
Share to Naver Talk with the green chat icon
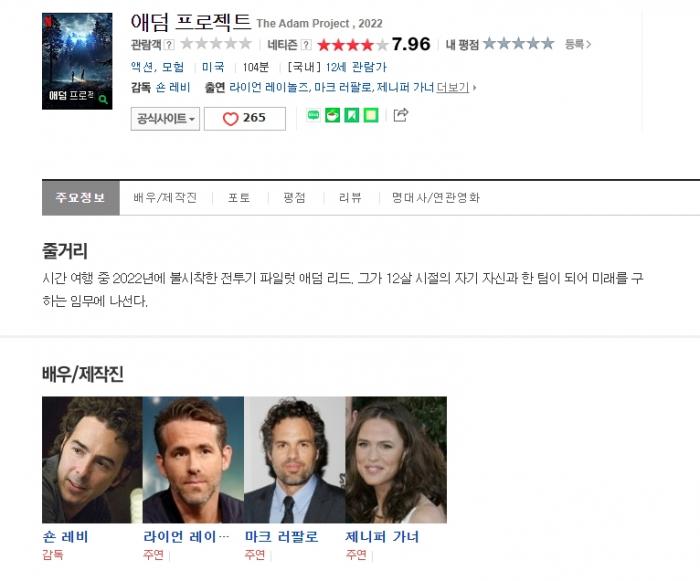[x=313, y=115]
